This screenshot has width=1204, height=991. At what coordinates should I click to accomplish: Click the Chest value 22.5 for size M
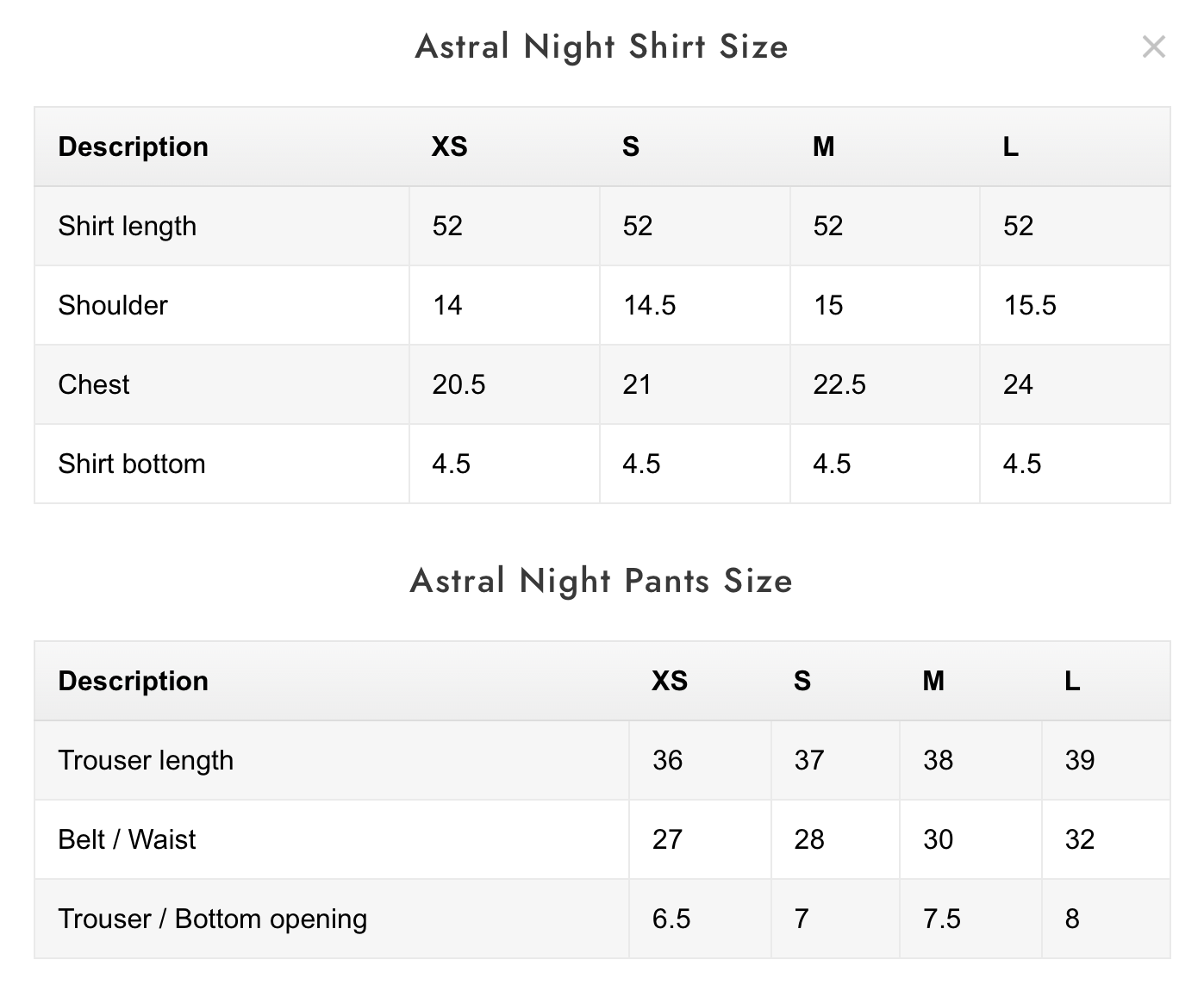(839, 384)
